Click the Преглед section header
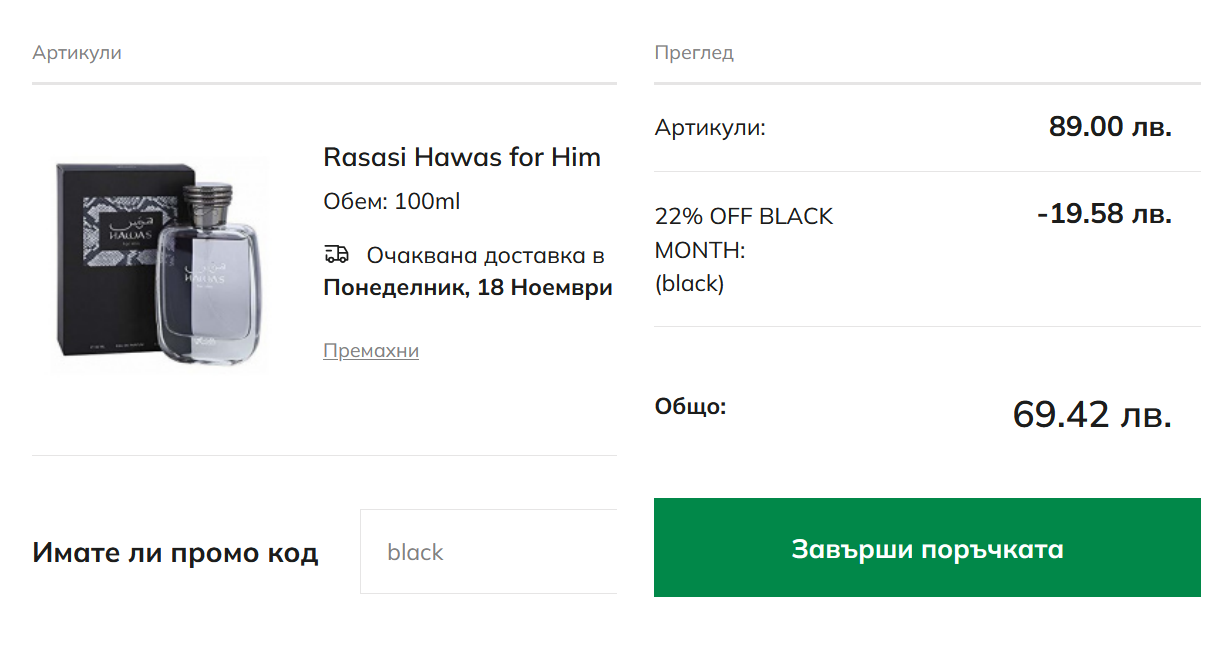This screenshot has width=1218, height=647. pyautogui.click(x=694, y=53)
